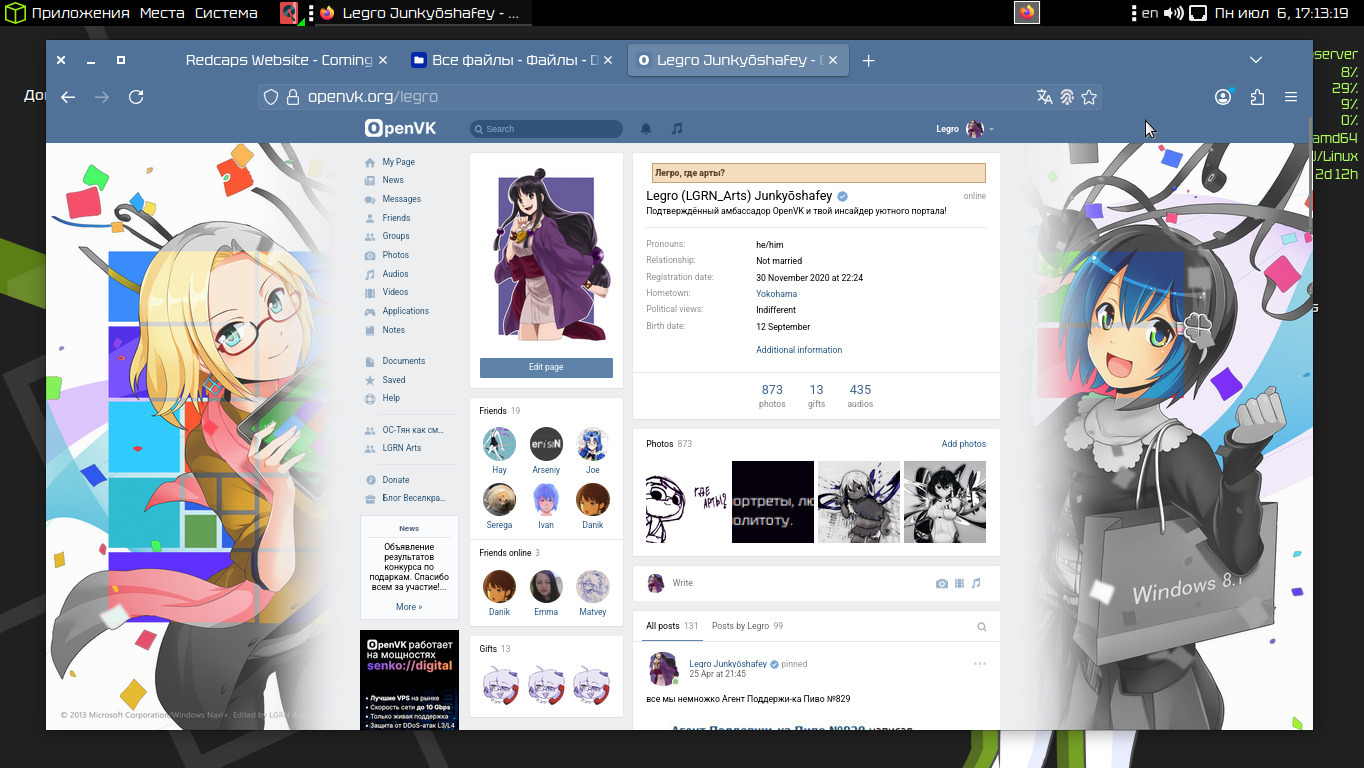The height and width of the screenshot is (768, 1364).
Task: Open Applications in the left sidebar
Action: pyautogui.click(x=405, y=311)
